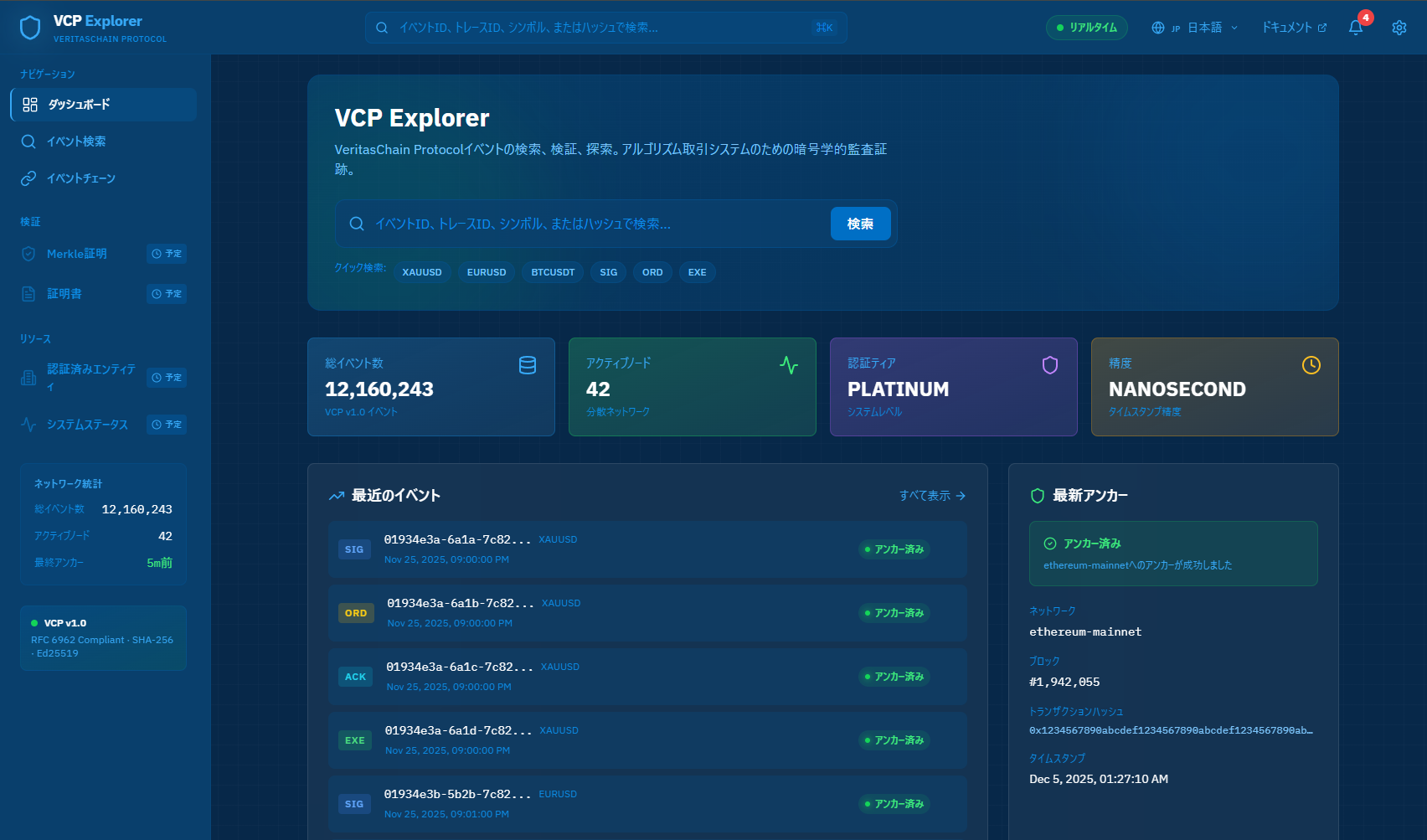Click the clock icon on the 精度 card
Viewport: 1427px width, 840px height.
pos(1311,365)
